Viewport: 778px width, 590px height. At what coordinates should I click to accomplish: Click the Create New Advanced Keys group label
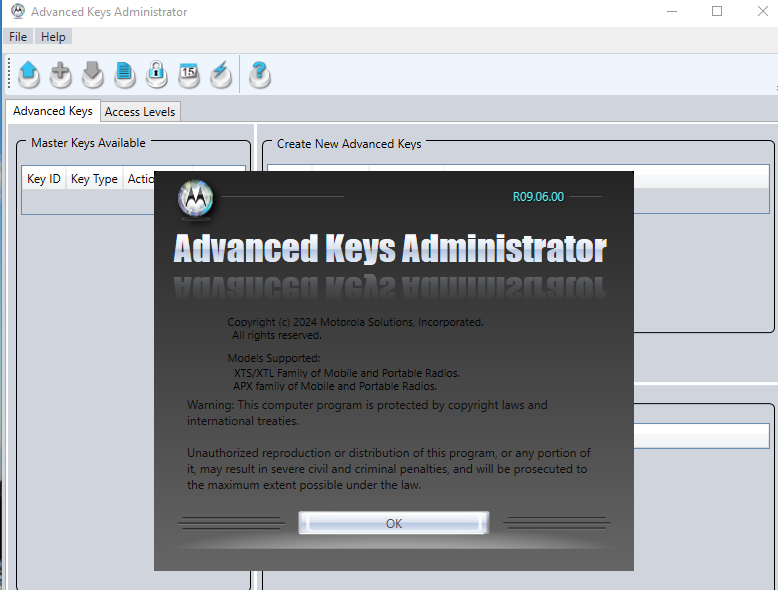(x=349, y=144)
